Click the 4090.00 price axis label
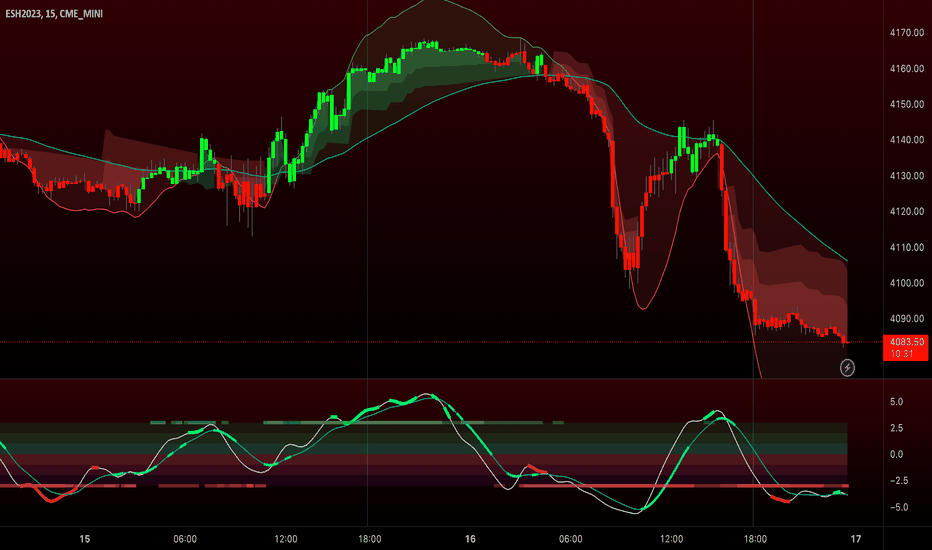 pyautogui.click(x=906, y=319)
